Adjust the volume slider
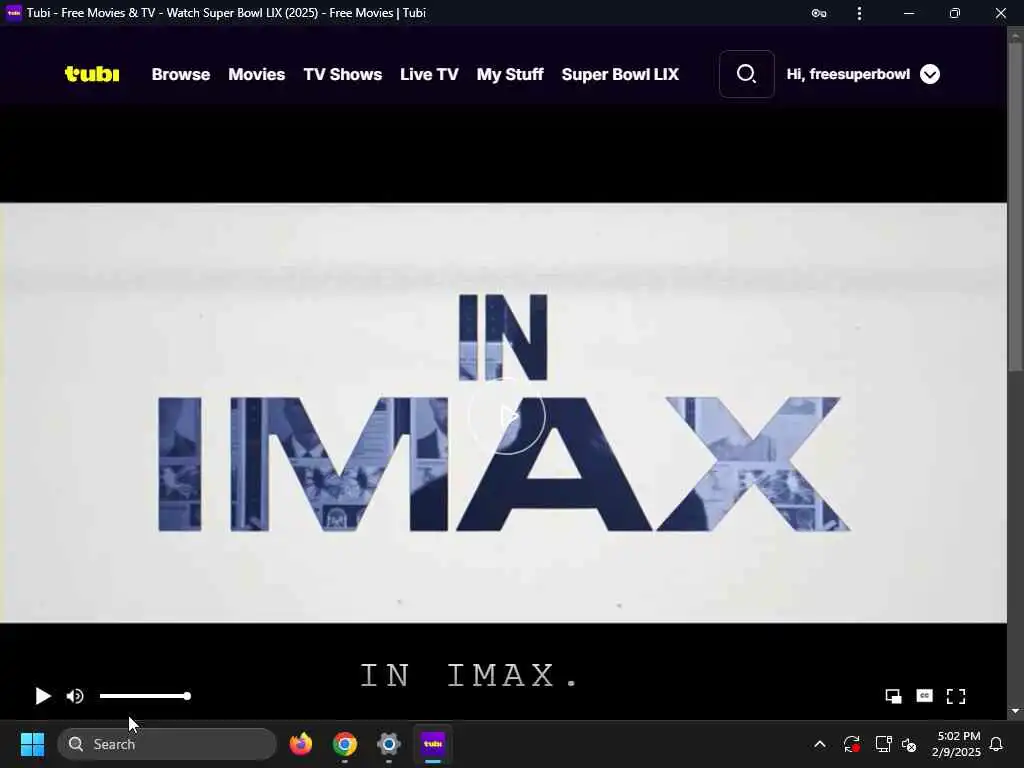 point(145,696)
